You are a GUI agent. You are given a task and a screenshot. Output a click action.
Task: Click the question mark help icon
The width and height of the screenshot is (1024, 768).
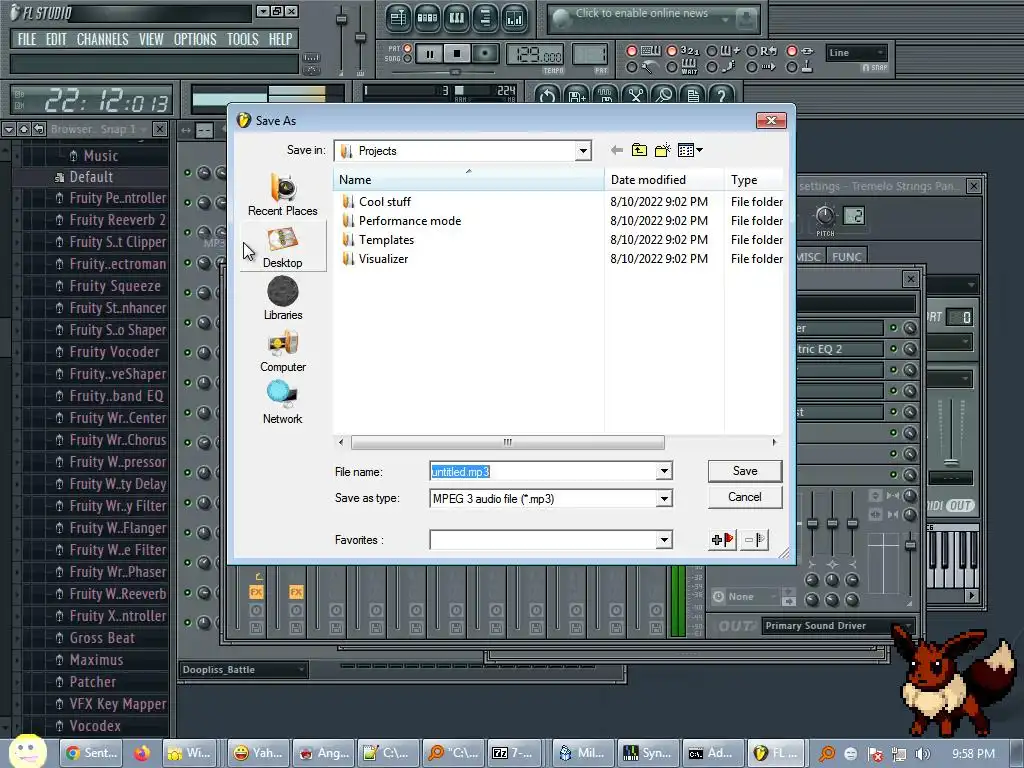[722, 96]
